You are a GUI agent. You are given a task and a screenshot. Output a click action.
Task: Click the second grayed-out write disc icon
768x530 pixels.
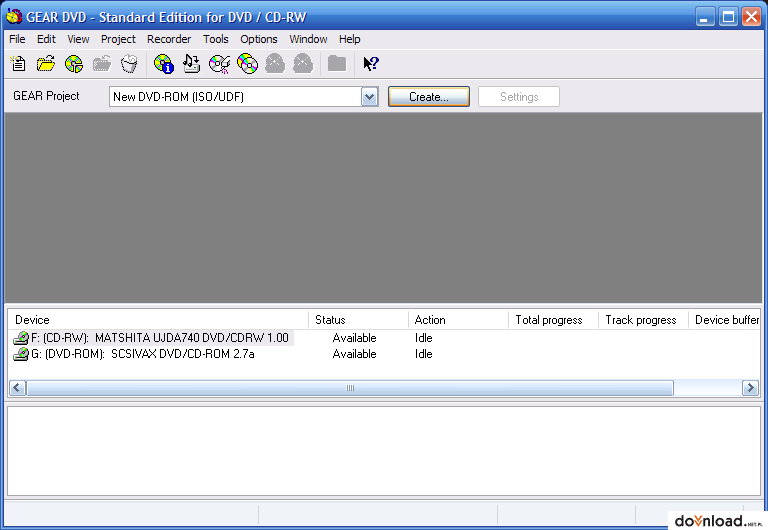click(303, 64)
